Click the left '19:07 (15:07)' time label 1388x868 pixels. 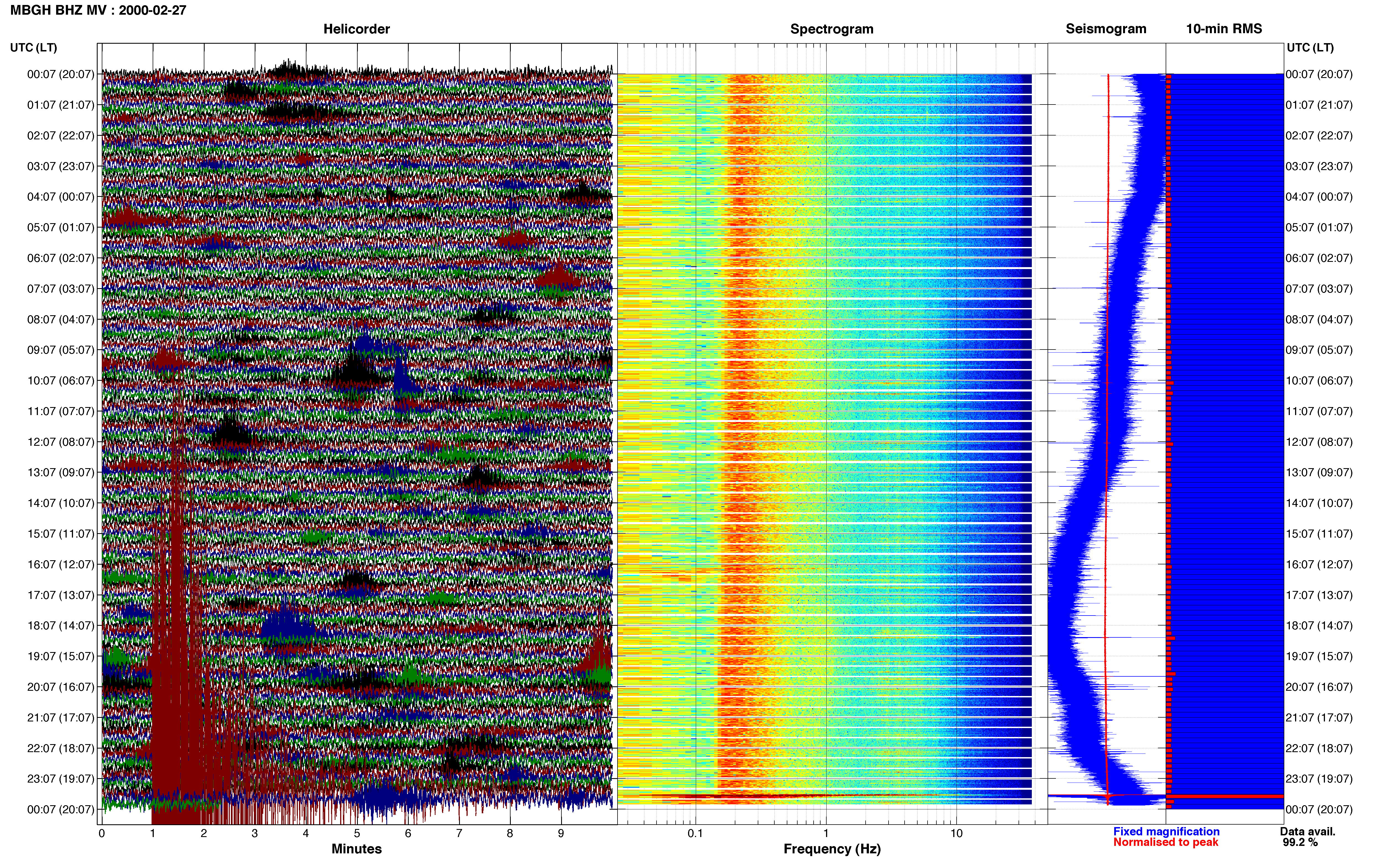(60, 656)
